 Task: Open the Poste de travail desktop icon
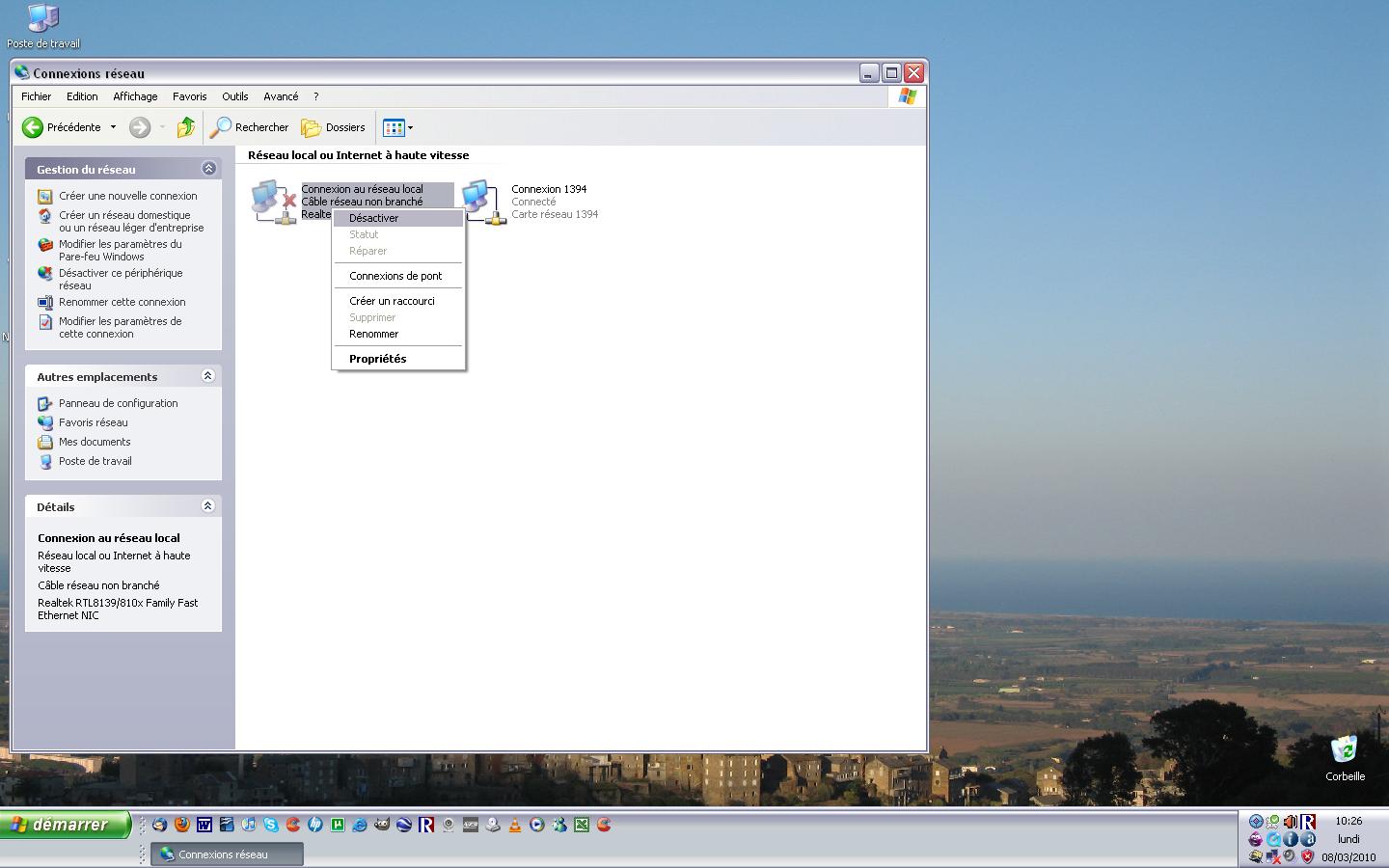point(42,19)
